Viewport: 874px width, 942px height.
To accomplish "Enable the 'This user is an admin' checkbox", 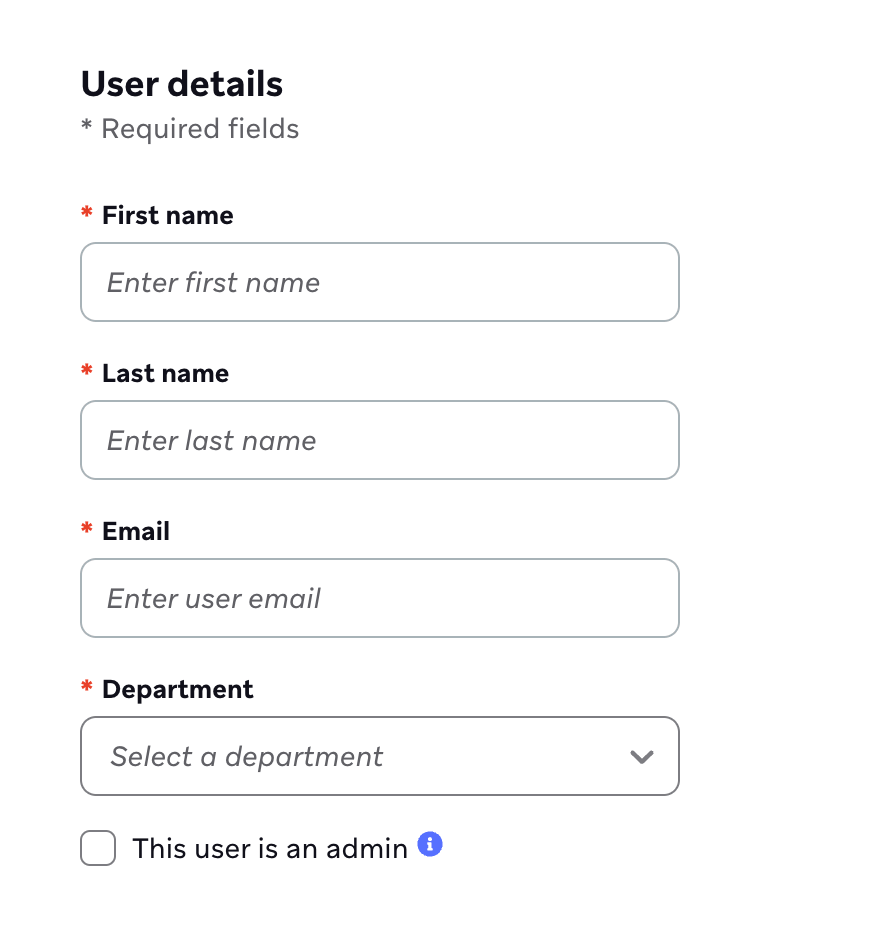I will point(98,849).
